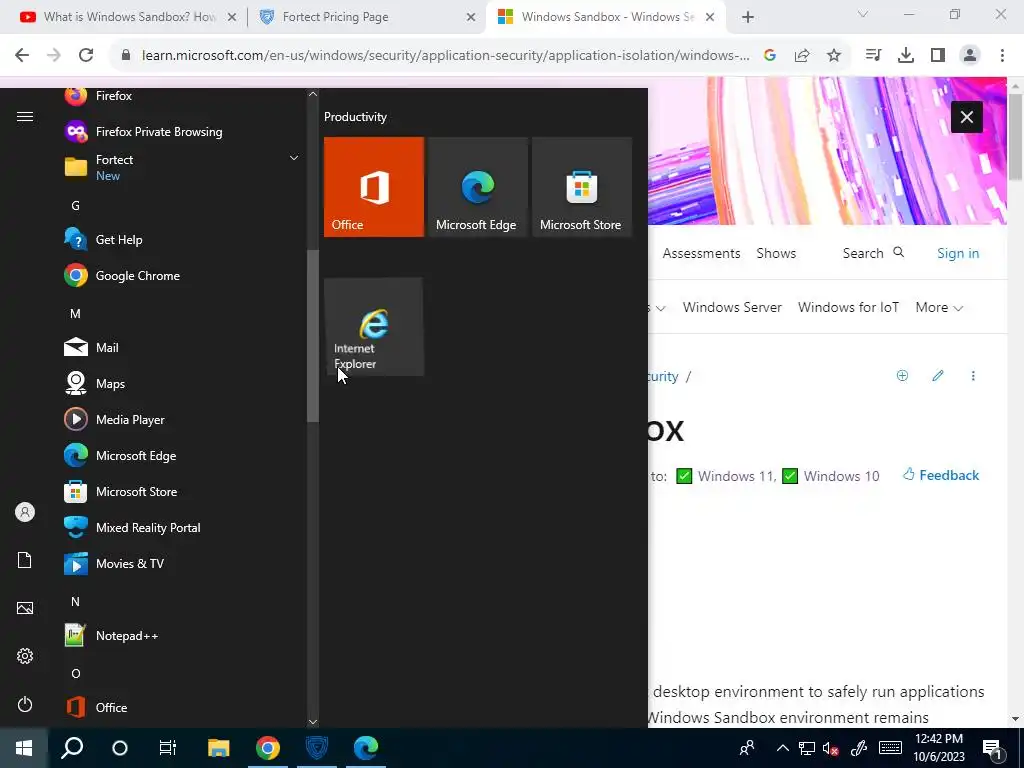Expand the Start menu hamburger button
This screenshot has width=1024, height=768.
(25, 116)
